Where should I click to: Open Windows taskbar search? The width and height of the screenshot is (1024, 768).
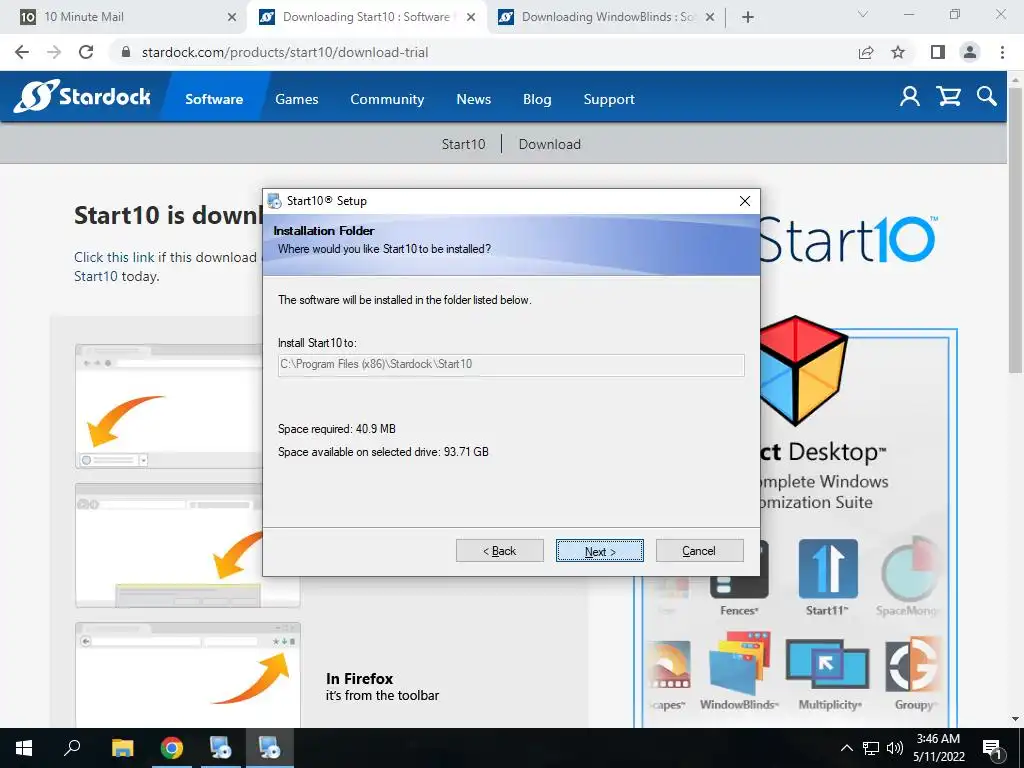[72, 748]
